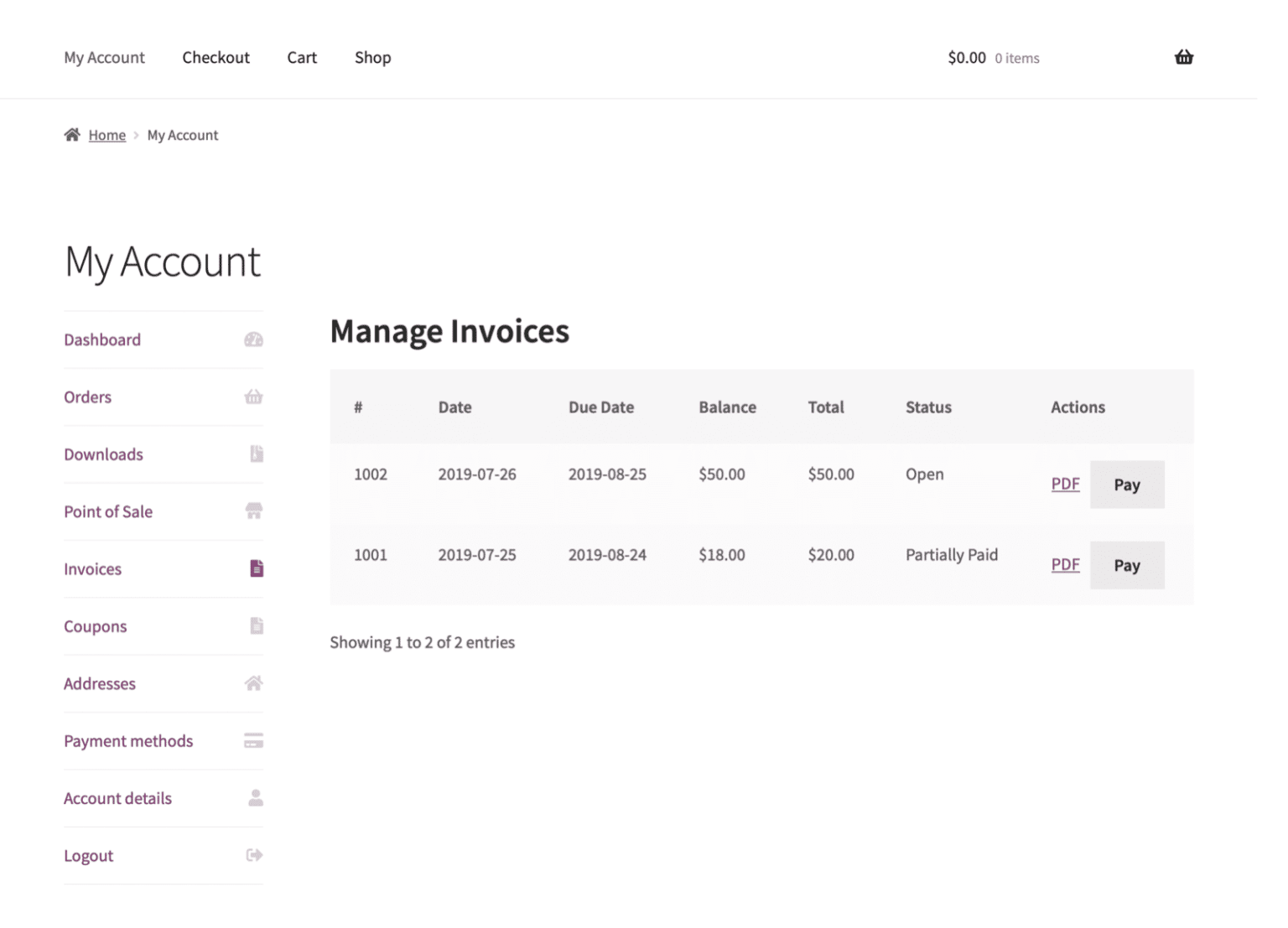Download PDF for invoice 1001
Screen dimensions: 1288x928
click(1066, 564)
